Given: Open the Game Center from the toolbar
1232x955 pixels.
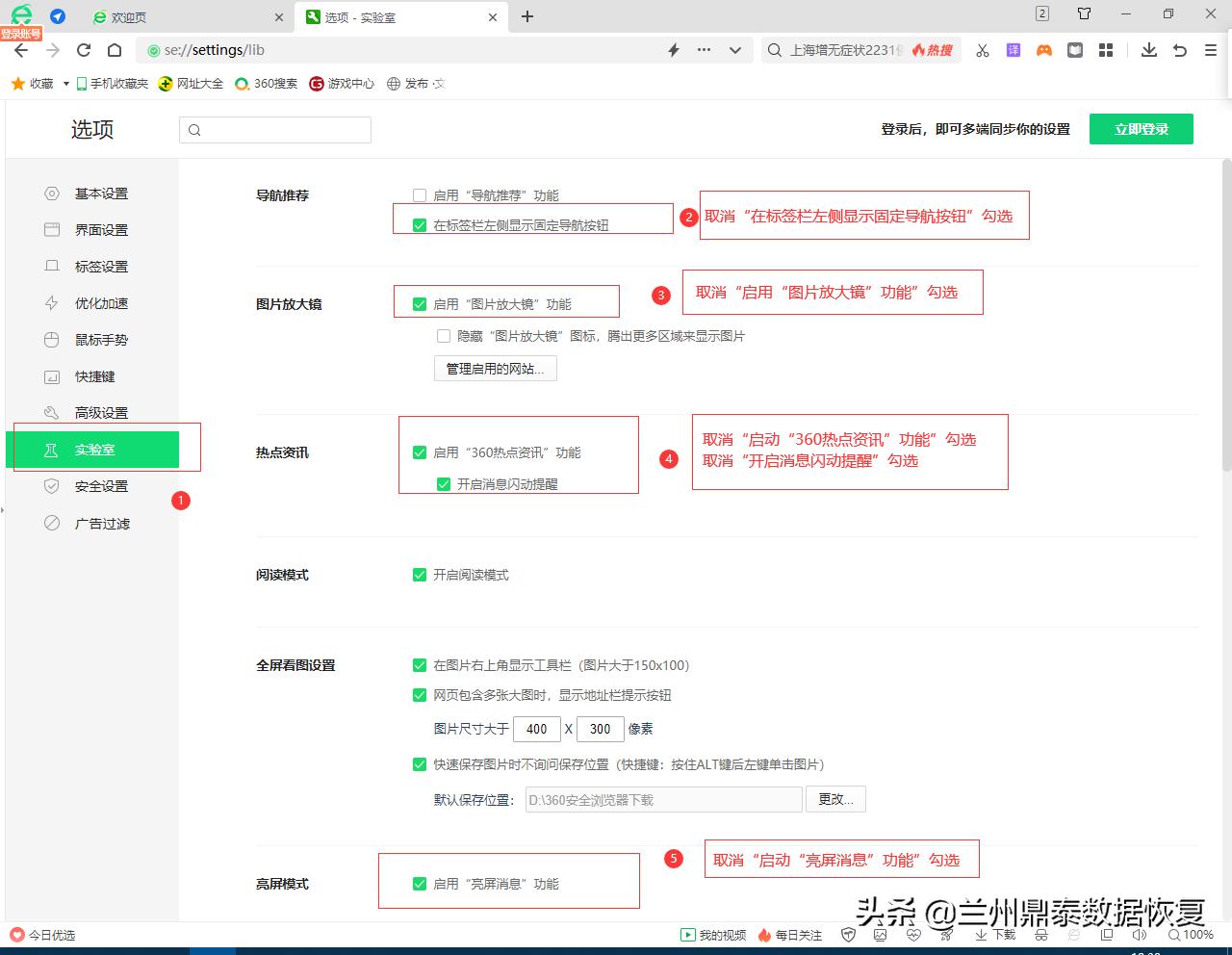Looking at the screenshot, I should (1043, 50).
